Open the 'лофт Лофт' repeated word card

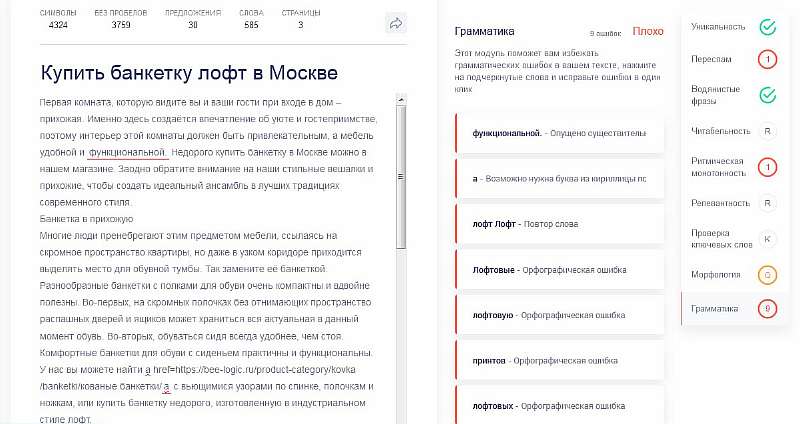pos(560,224)
